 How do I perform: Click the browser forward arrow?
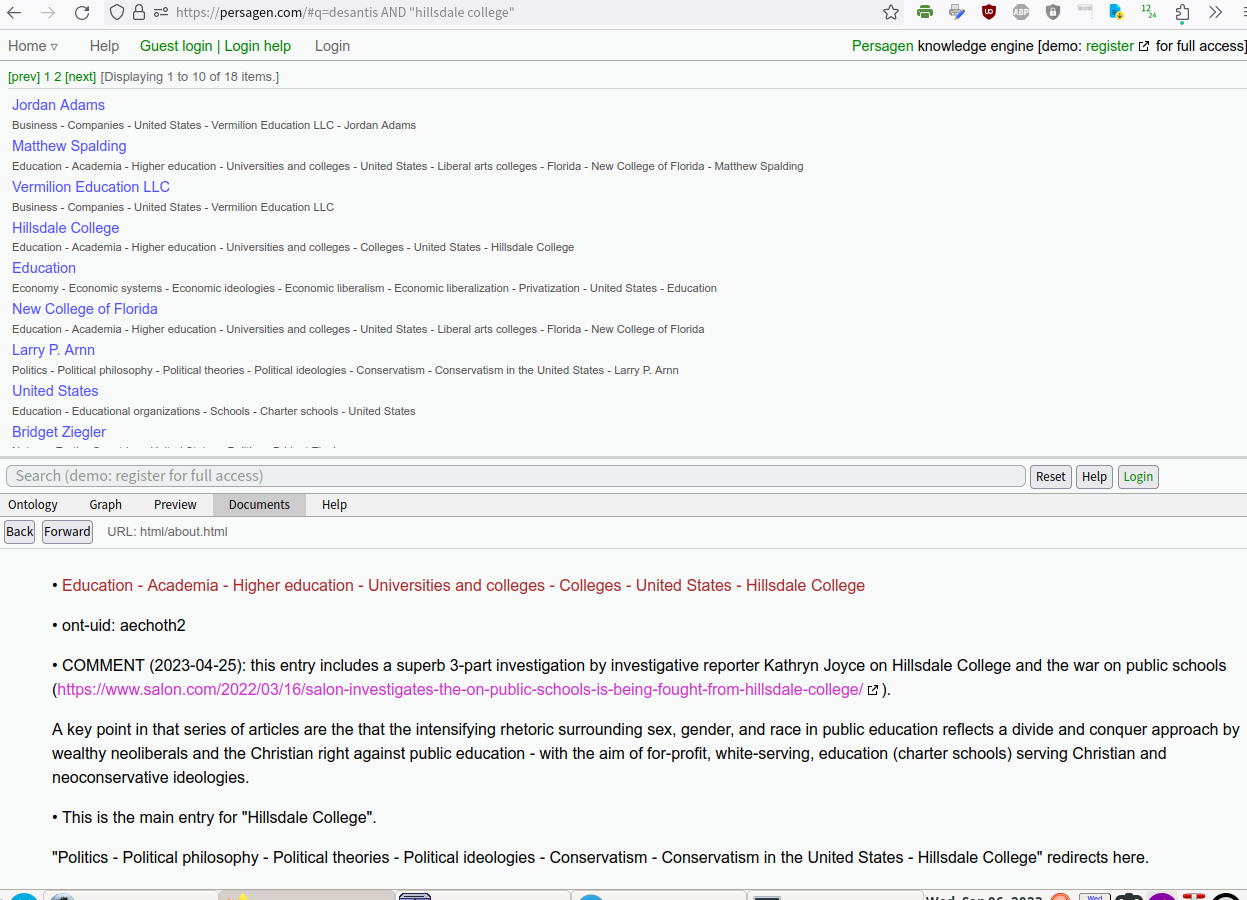pos(48,13)
